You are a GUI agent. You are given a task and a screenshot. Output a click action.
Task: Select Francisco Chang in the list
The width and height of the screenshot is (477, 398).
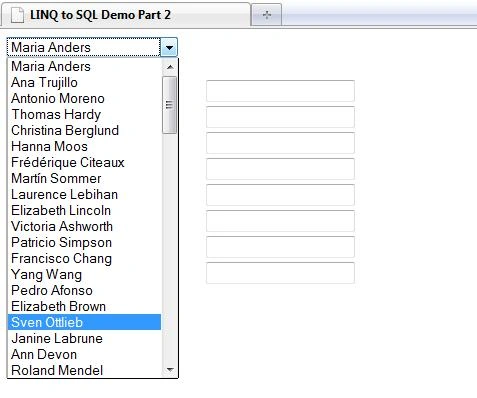coord(84,258)
